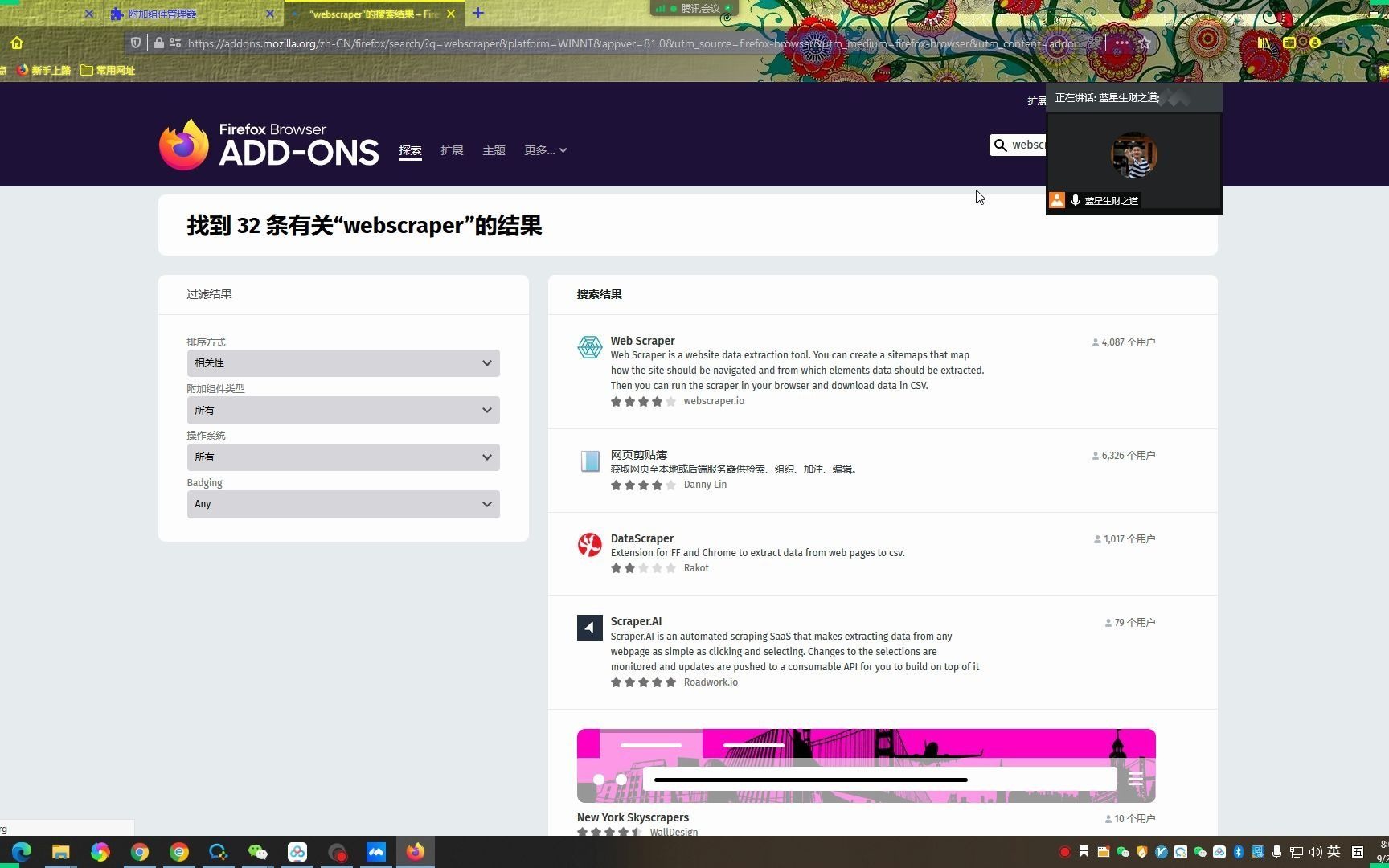Open the New York Skyscrapers theme preview
The height and width of the screenshot is (868, 1389).
coord(867,766)
